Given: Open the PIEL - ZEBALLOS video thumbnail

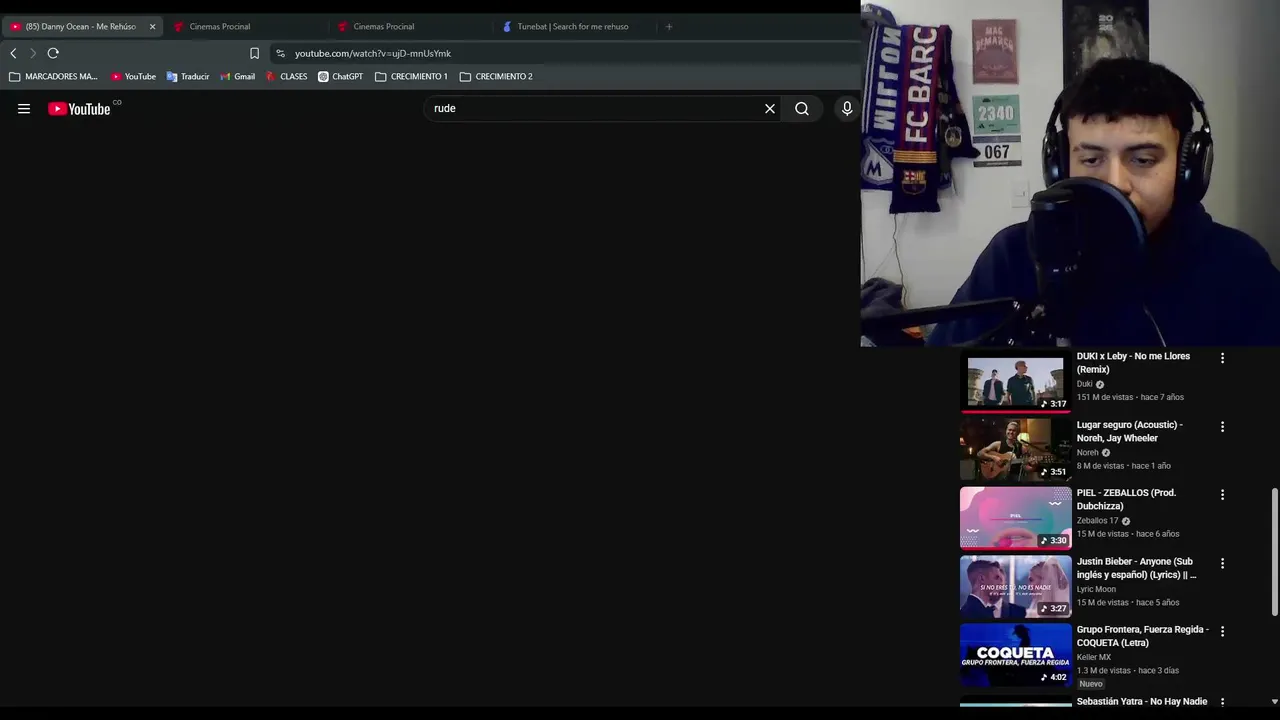Looking at the screenshot, I should pos(1015,518).
